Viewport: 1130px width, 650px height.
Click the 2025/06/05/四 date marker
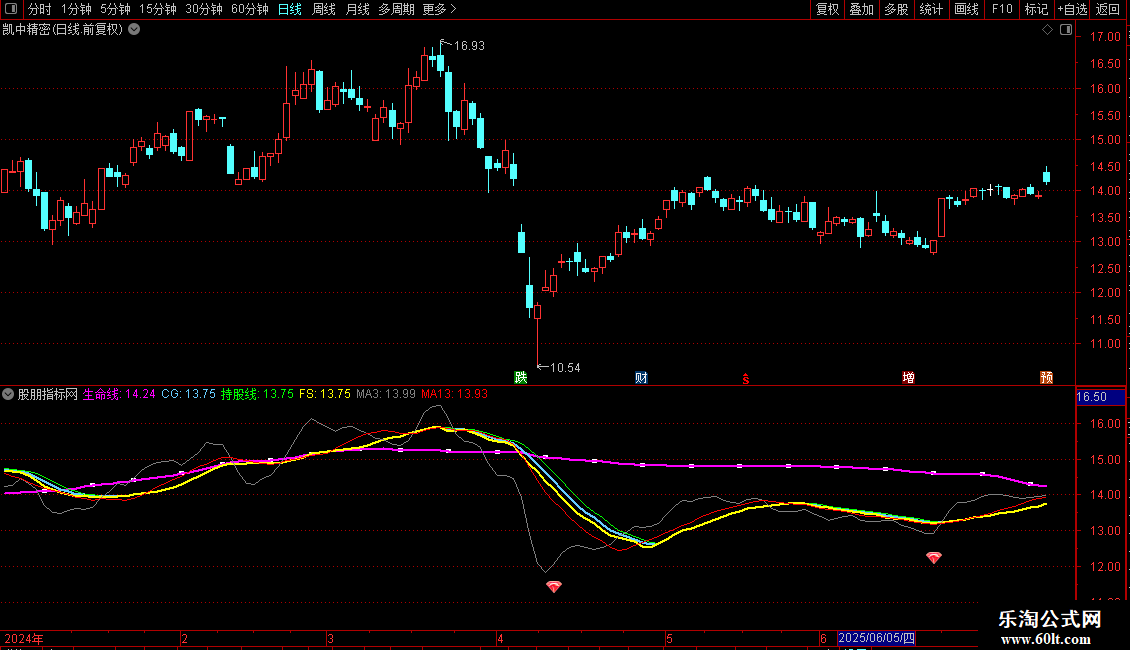(x=876, y=638)
